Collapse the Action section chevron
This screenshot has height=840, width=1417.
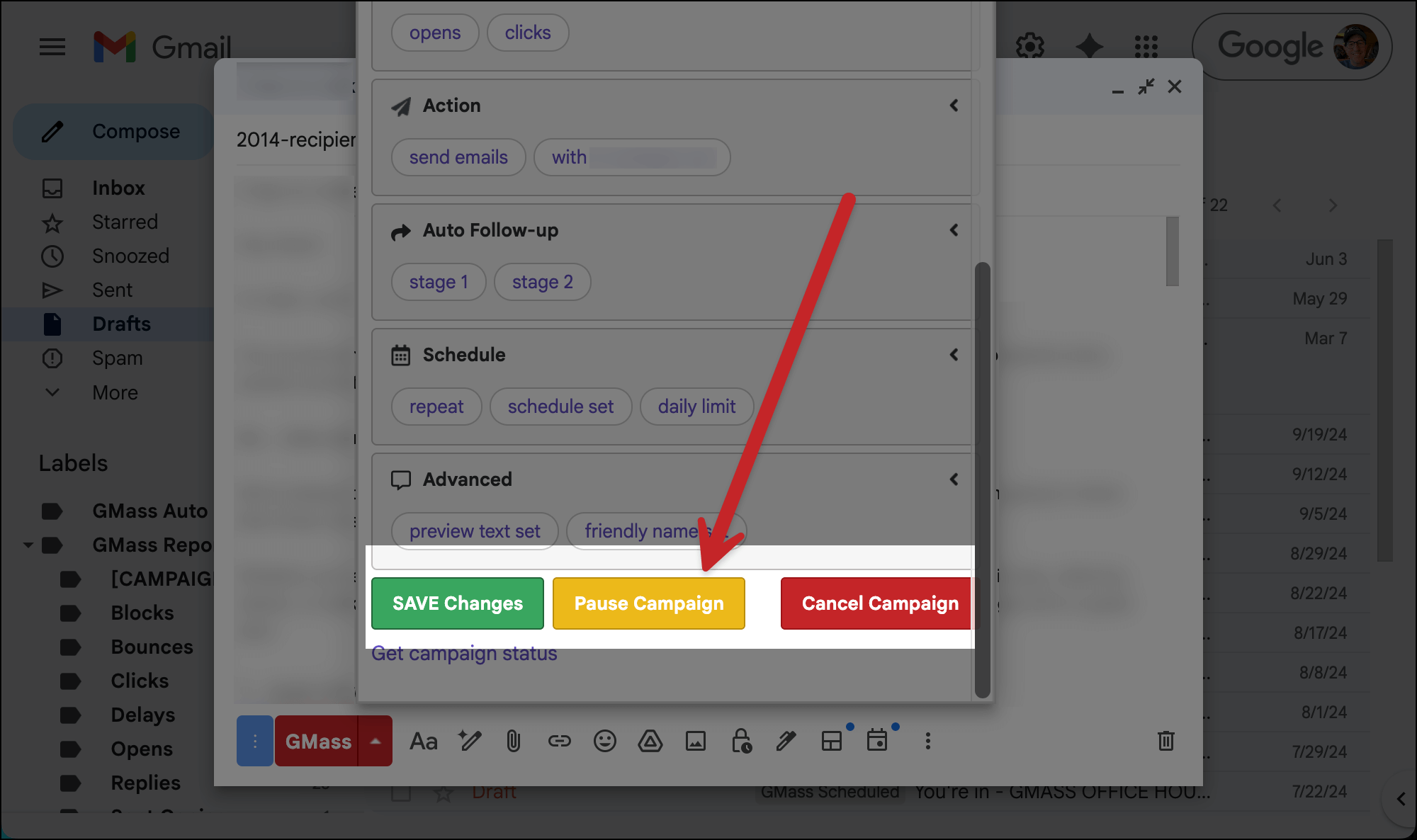click(954, 106)
